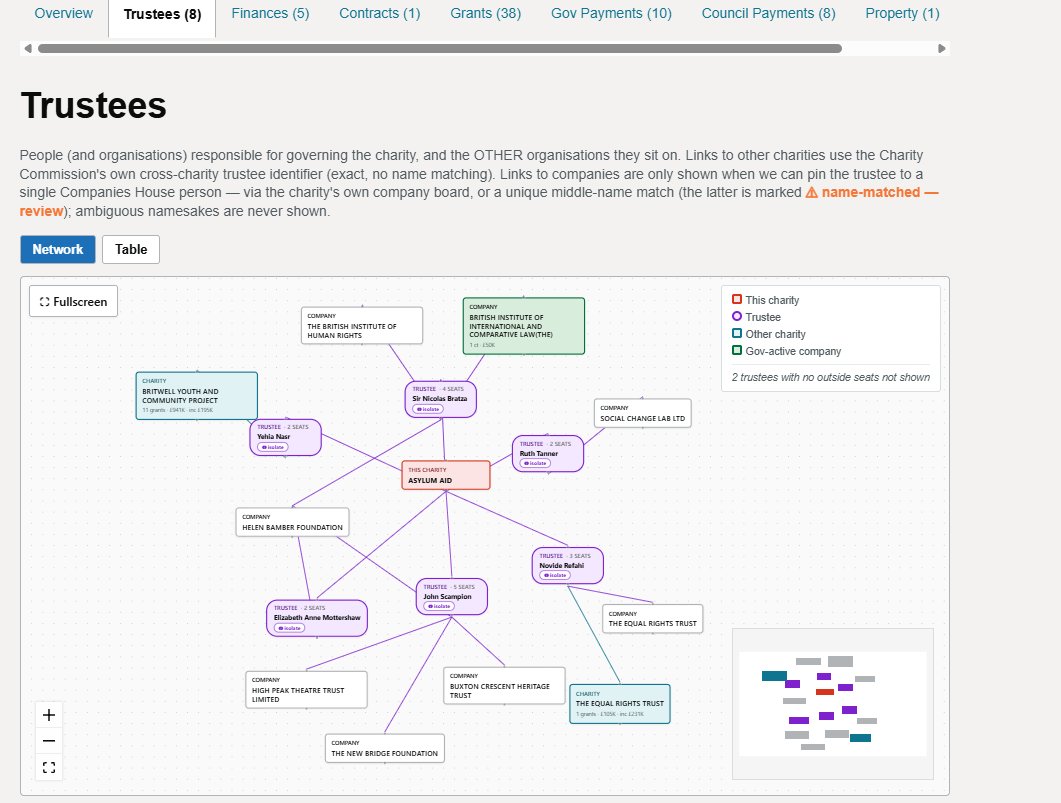Click the isolate button on Novide Refahi
Screen dimensions: 1061x803
pos(555,575)
